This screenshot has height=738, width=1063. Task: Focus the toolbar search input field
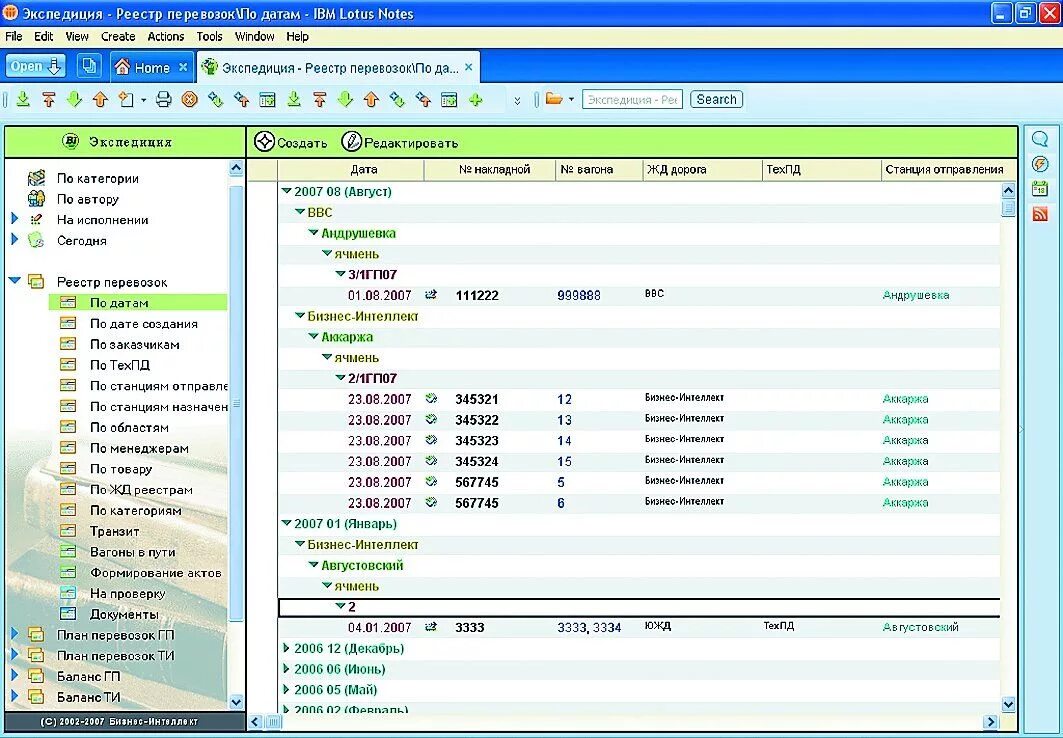(x=632, y=99)
